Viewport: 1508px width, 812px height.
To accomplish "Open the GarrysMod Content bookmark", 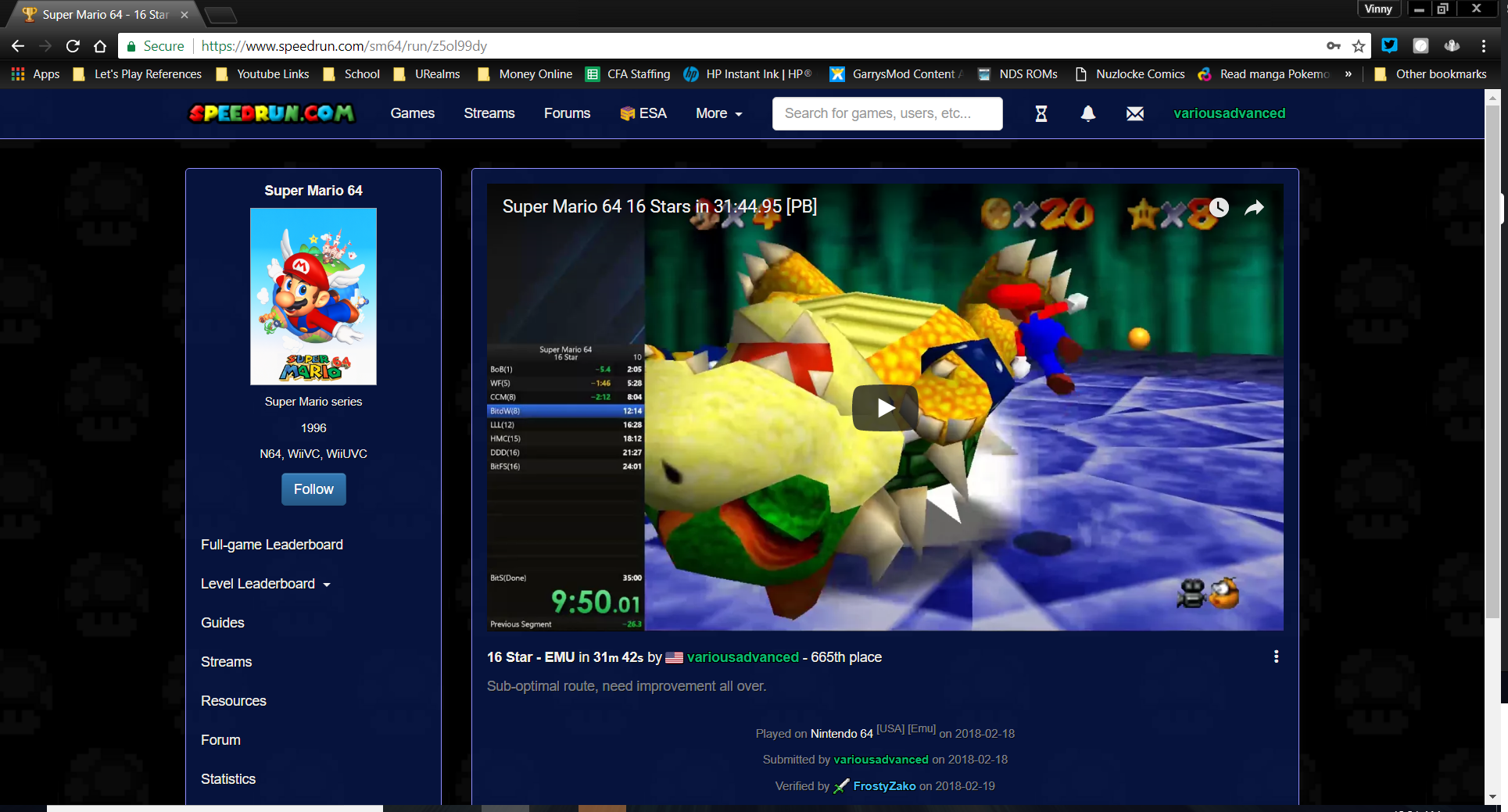I will click(896, 74).
